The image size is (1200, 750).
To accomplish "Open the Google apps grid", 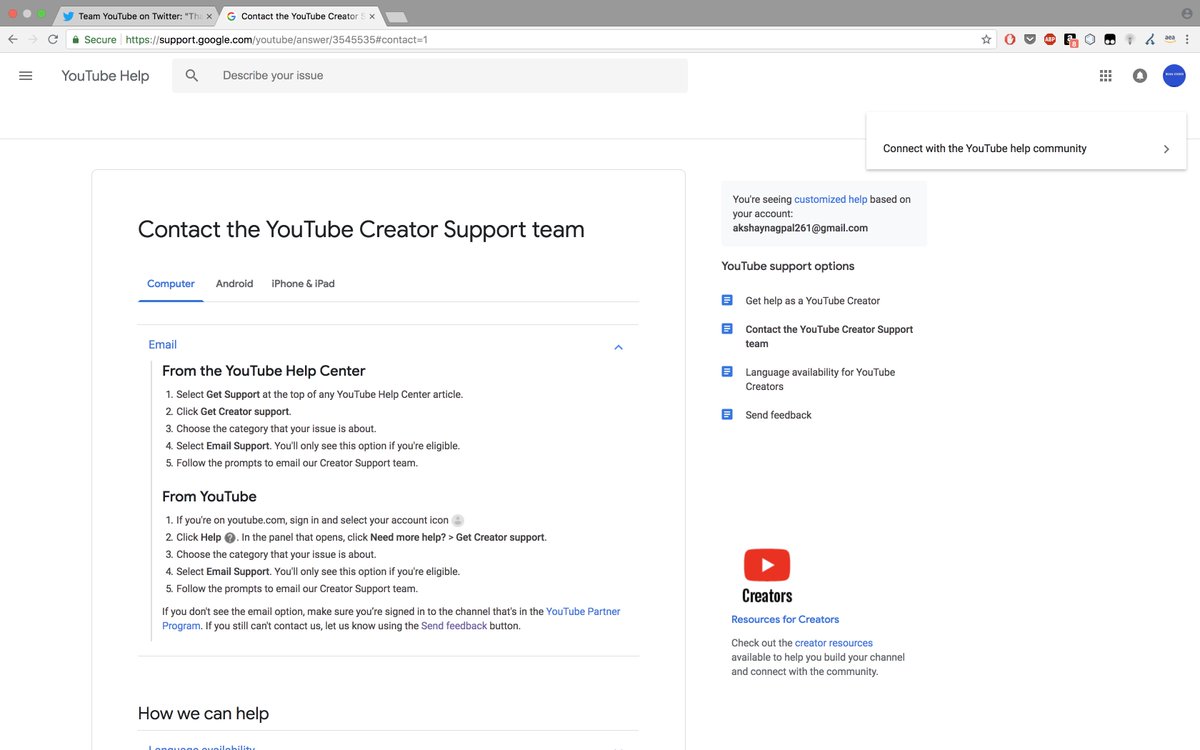I will [x=1105, y=76].
